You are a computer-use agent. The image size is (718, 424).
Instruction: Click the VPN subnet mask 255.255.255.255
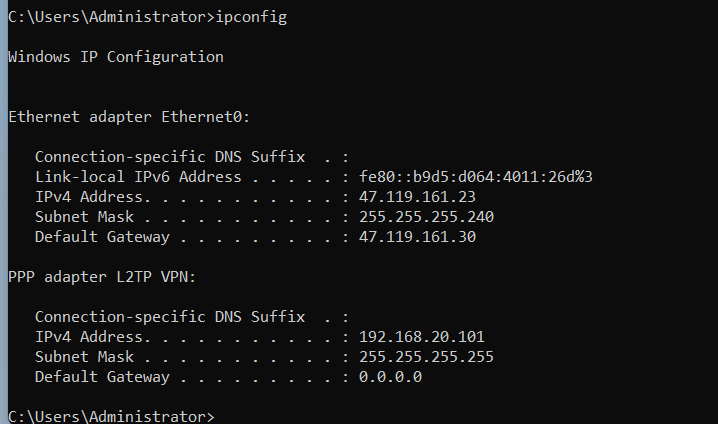point(426,357)
